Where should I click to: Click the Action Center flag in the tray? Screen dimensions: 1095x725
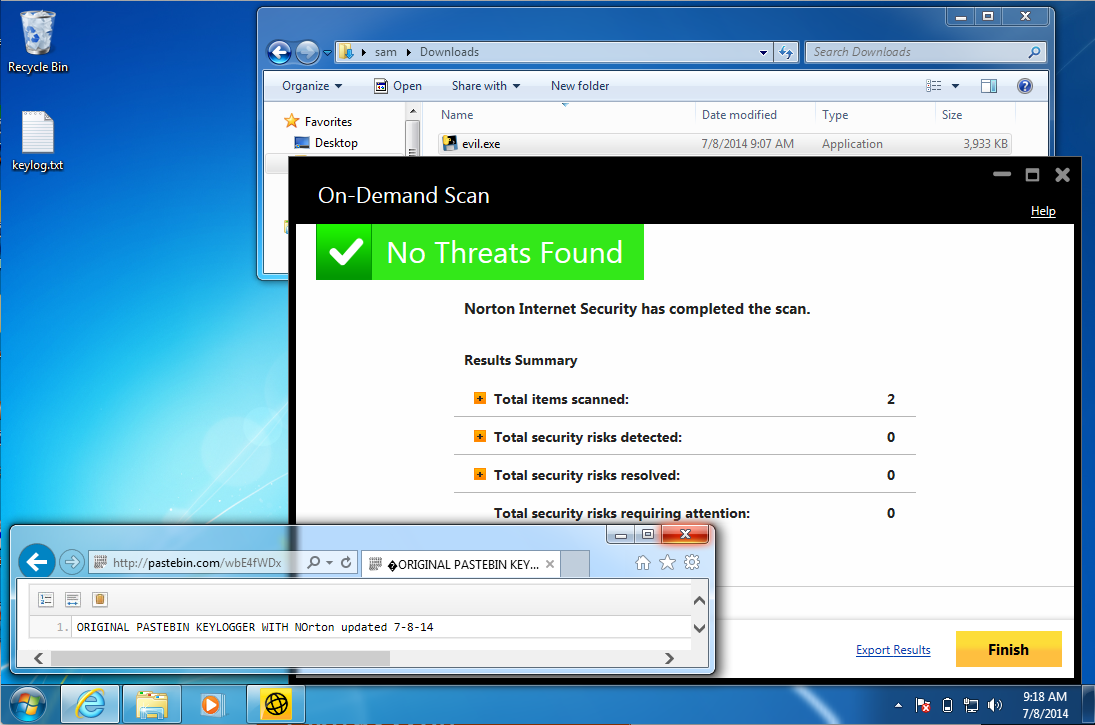(x=923, y=705)
